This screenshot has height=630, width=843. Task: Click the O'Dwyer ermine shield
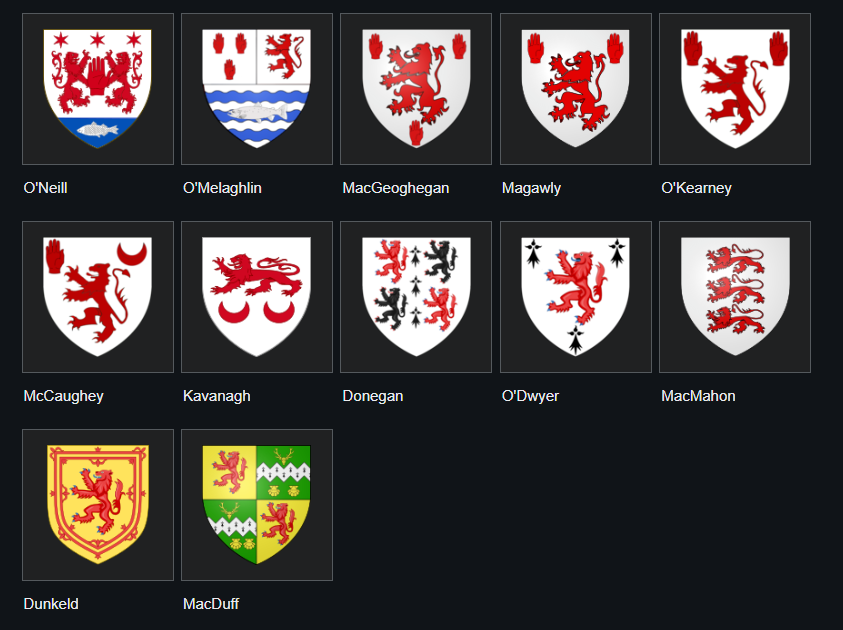575,297
